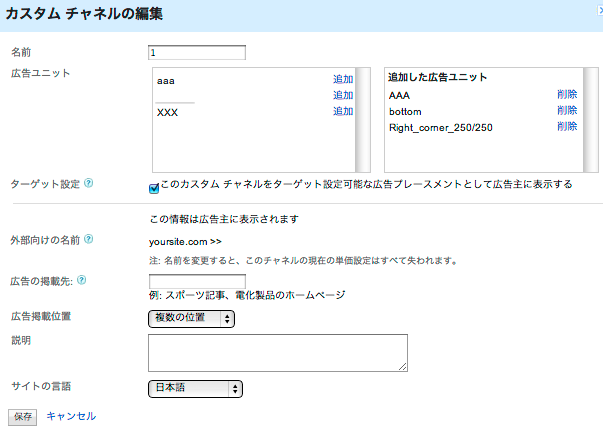Focus the 名前 text field

coord(196,53)
